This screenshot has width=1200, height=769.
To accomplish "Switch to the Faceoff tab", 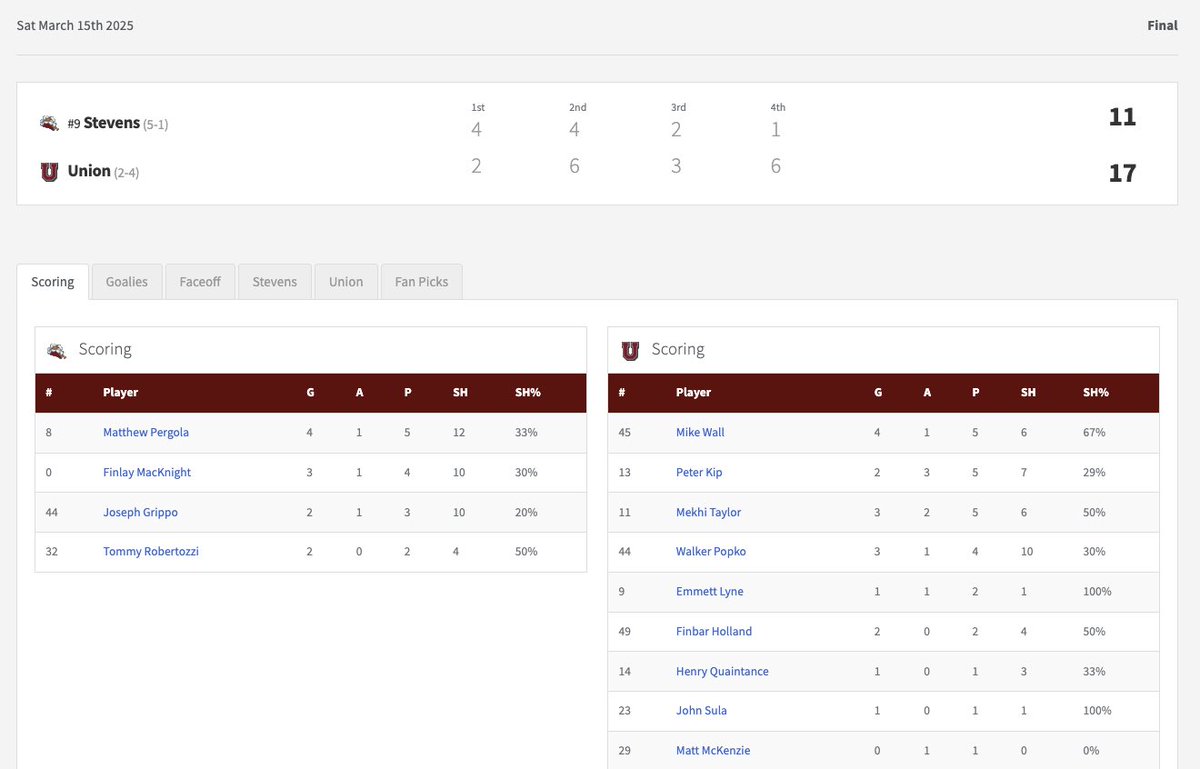I will (x=200, y=282).
